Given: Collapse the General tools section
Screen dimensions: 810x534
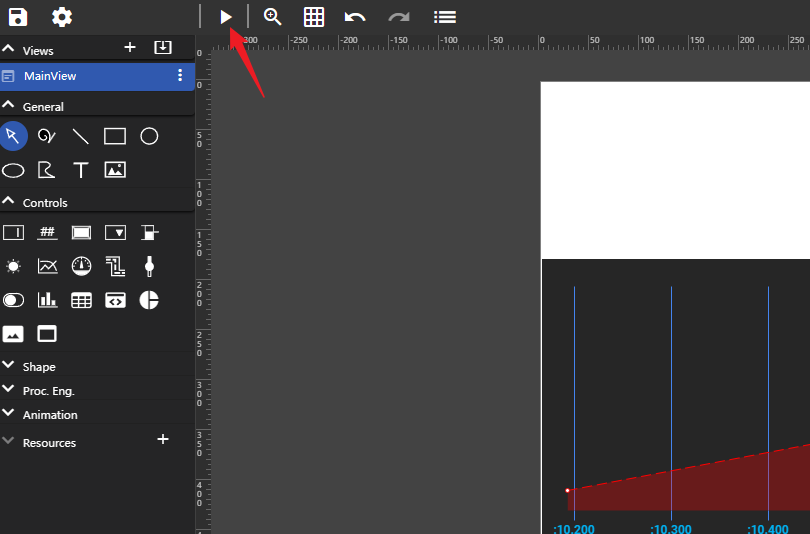Looking at the screenshot, I should click(8, 105).
